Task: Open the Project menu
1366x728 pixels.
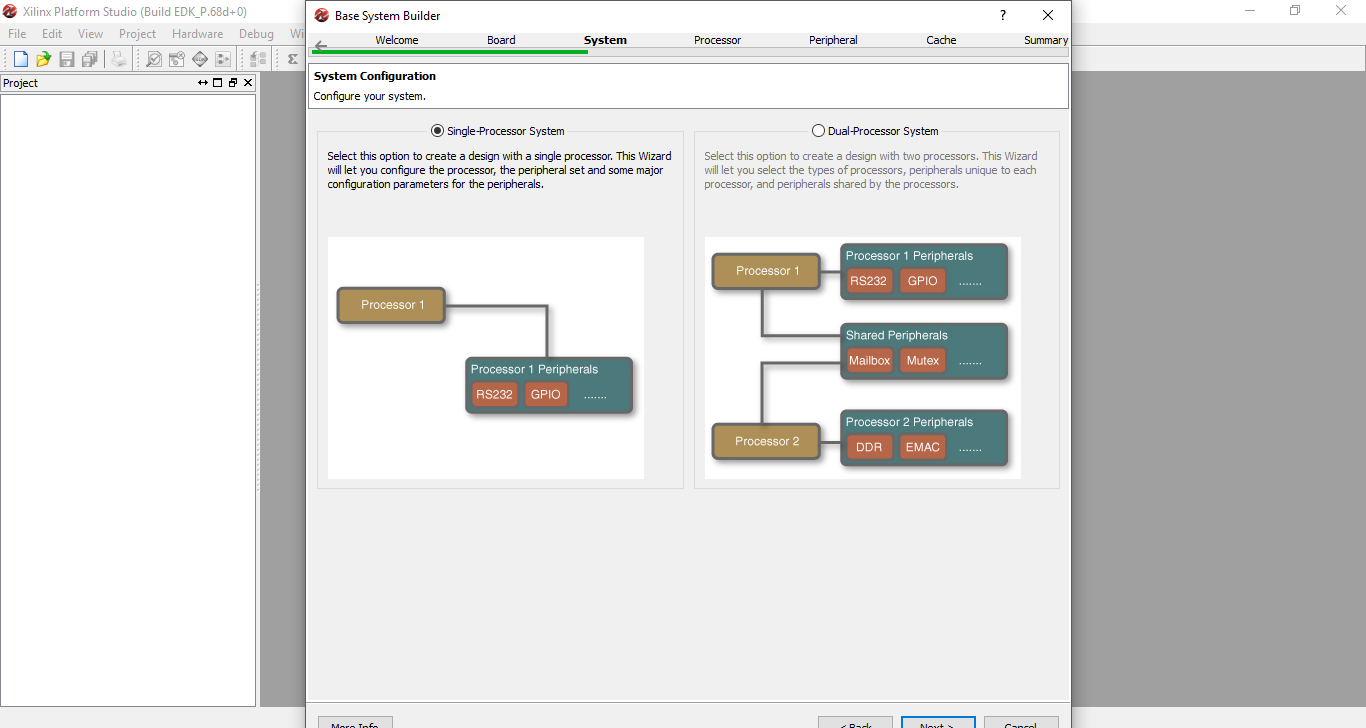Action: click(x=137, y=34)
